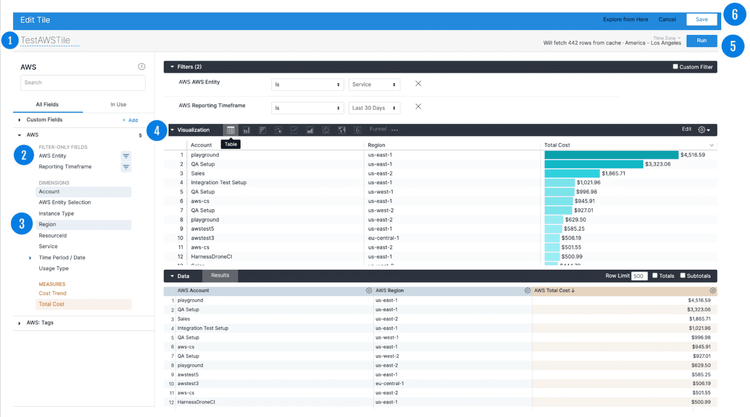The image size is (750, 417).
Task: Enable the Custom Filter checkbox
Action: (x=675, y=67)
